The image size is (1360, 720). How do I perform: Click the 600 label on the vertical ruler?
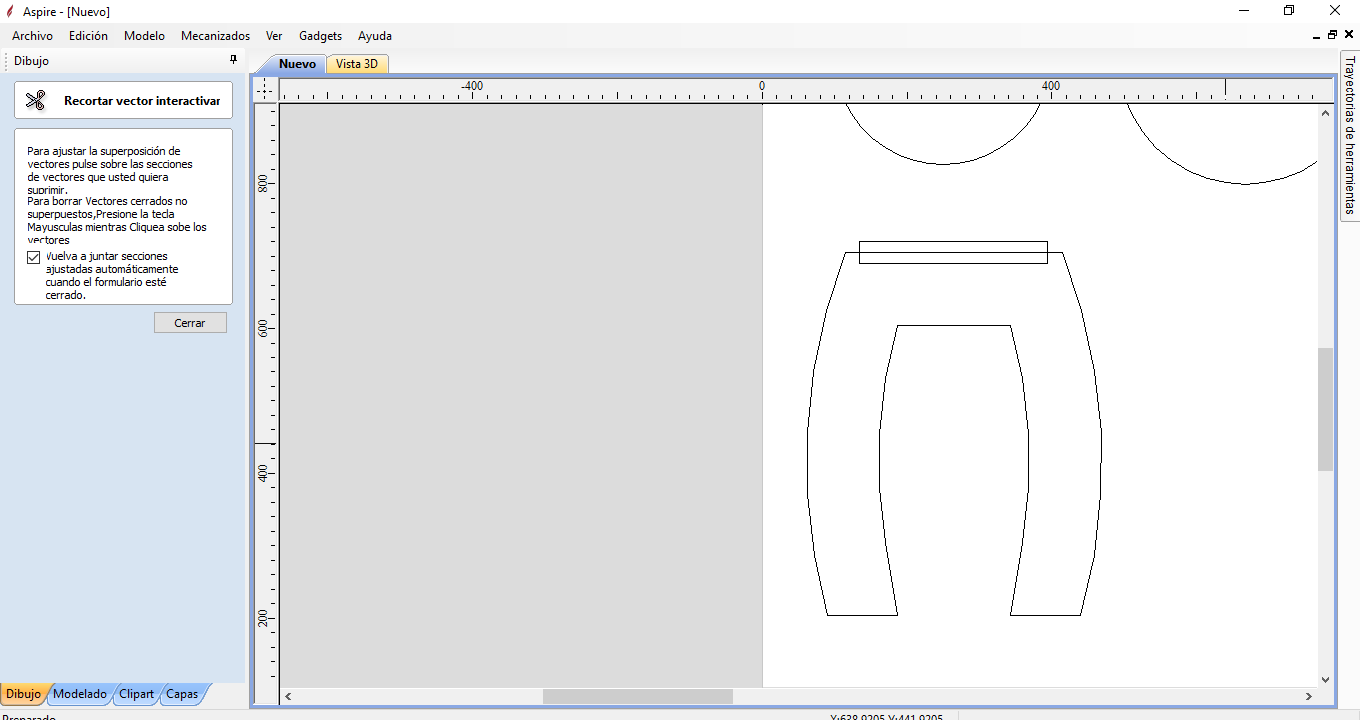[x=263, y=328]
